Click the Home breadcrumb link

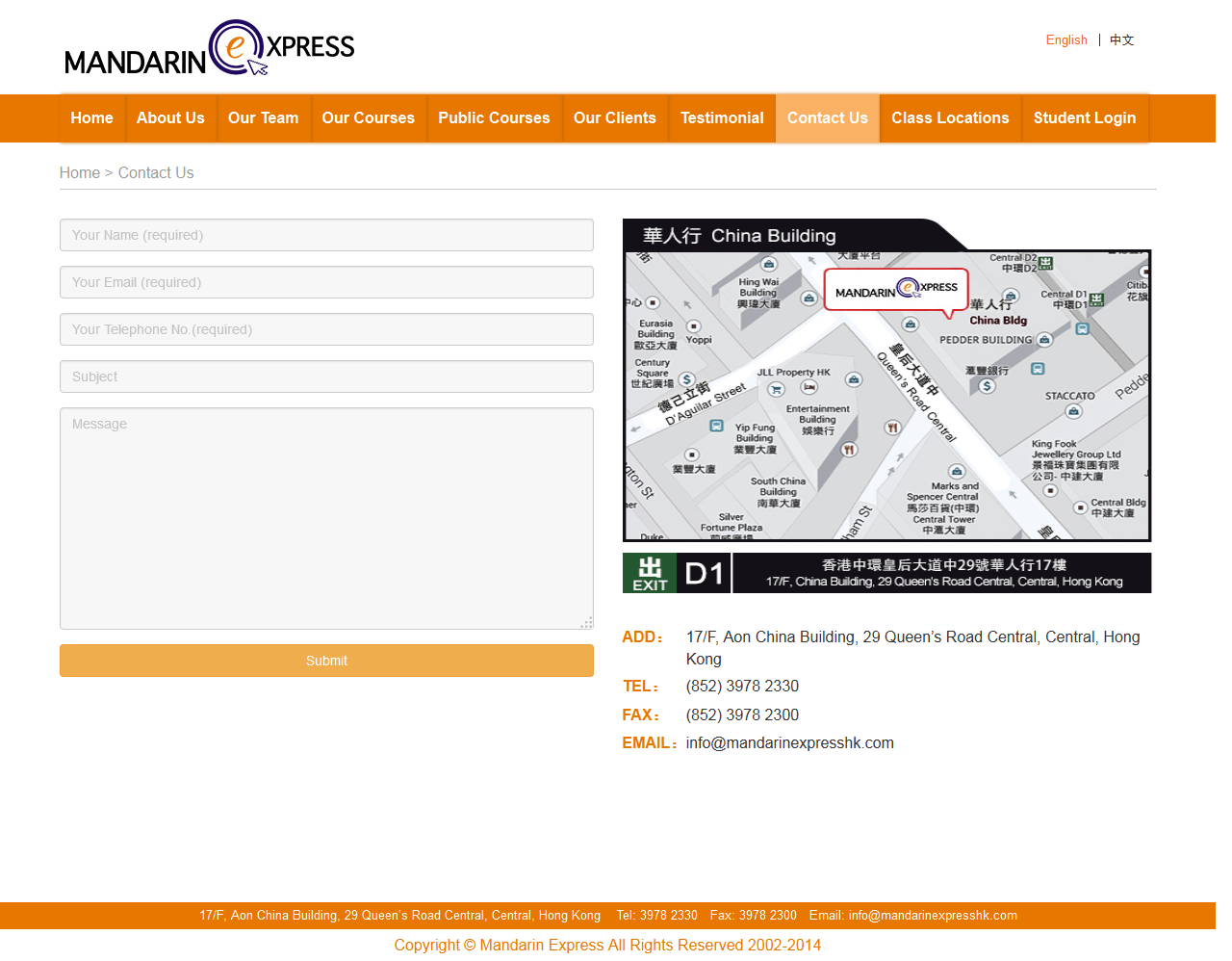(x=80, y=173)
